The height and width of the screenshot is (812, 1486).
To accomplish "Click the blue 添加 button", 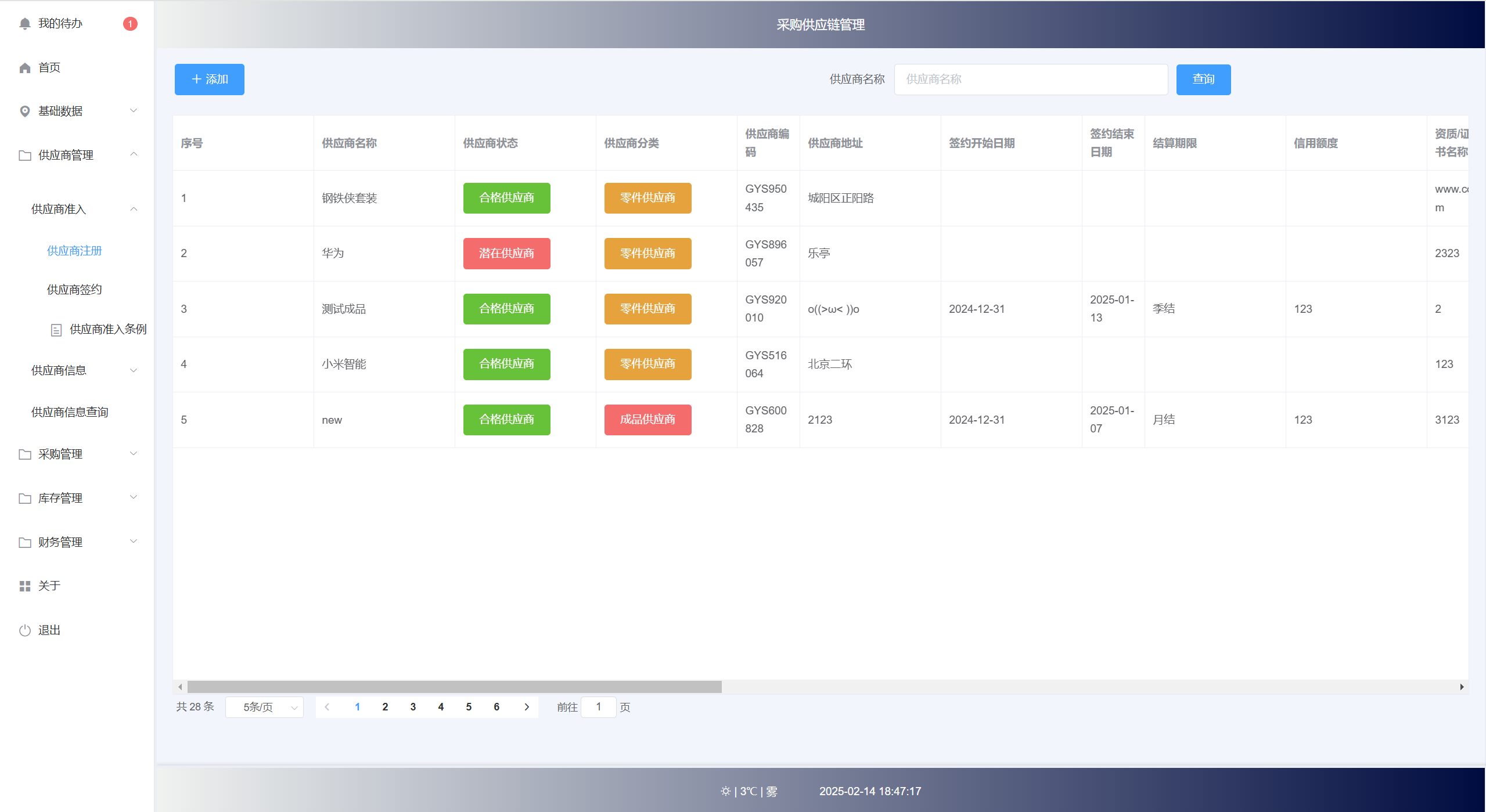I will 210,80.
